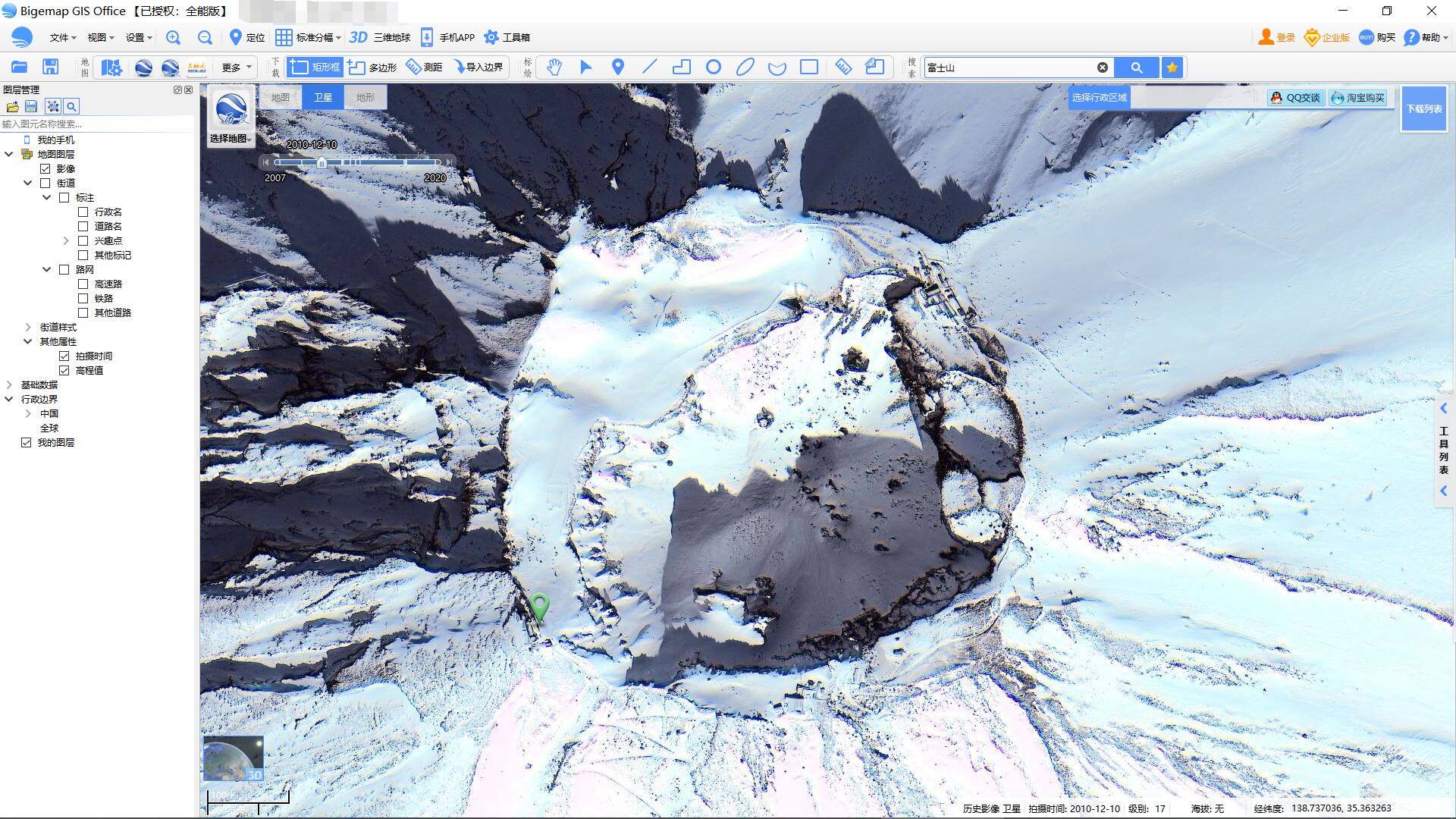Open the 手机APP download option
Image resolution: width=1456 pixels, height=819 pixels.
tap(447, 37)
